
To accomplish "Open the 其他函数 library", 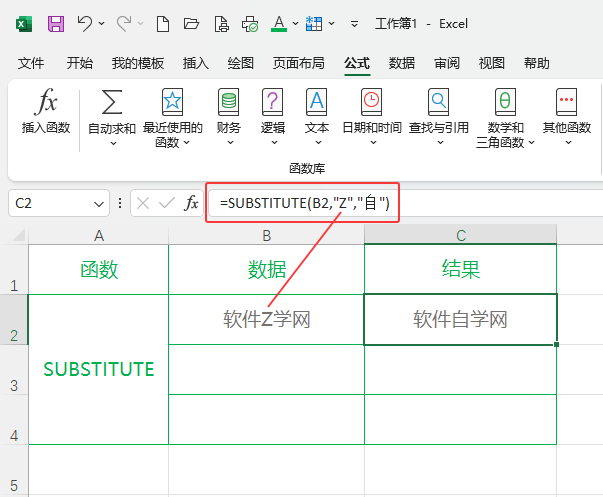I will point(567,117).
